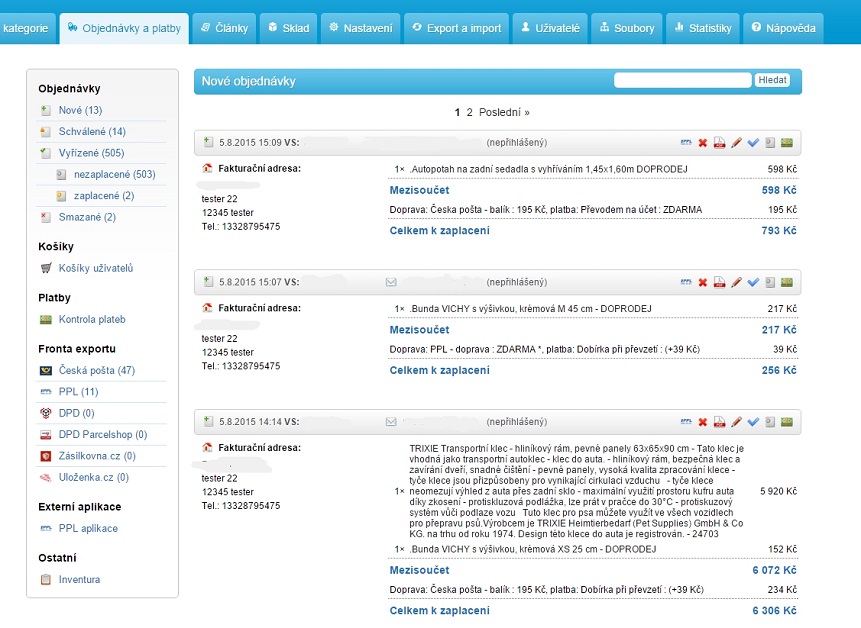The width and height of the screenshot is (861, 628).
Task: Go to page 2 of orders
Action: [469, 112]
